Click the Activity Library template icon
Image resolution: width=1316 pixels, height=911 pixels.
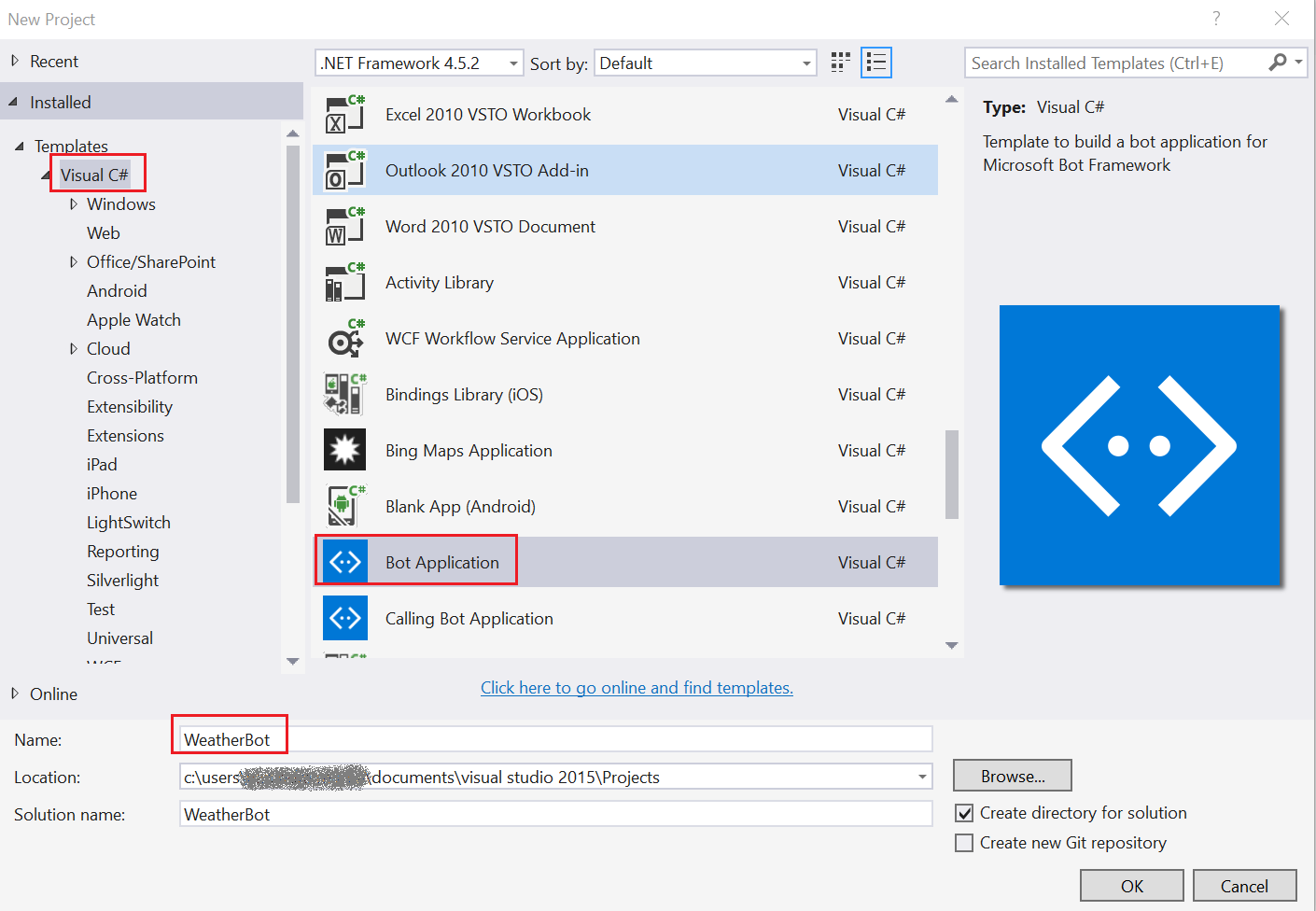[x=344, y=283]
